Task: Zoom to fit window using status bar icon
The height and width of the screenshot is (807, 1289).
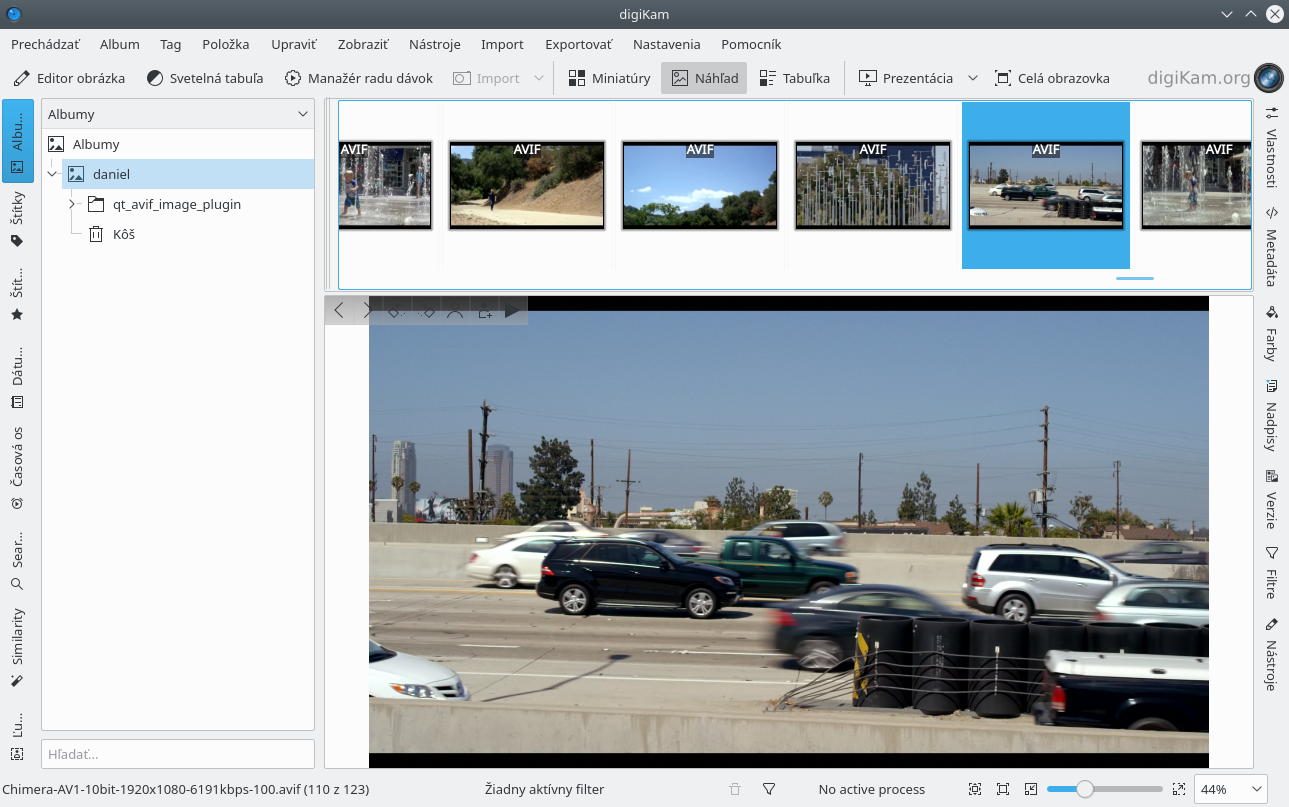Action: click(975, 789)
